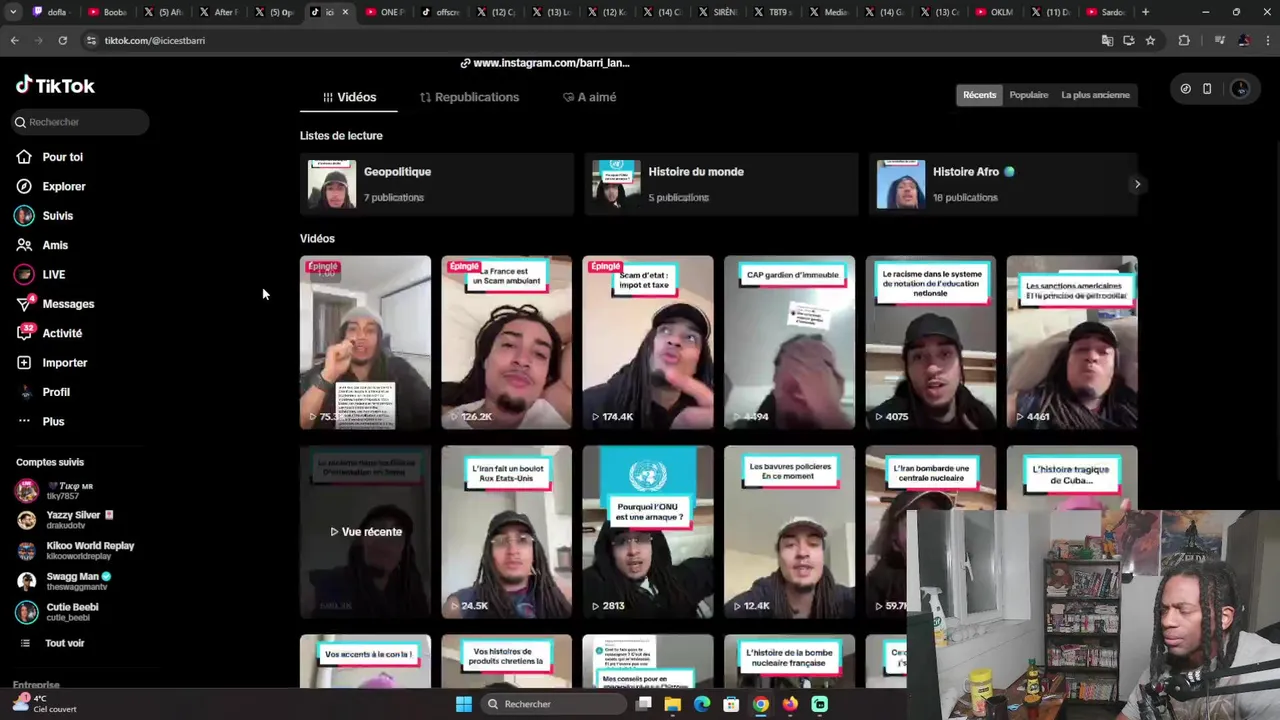Open video 'Les bavures policieres En ce moment'

tap(790, 532)
